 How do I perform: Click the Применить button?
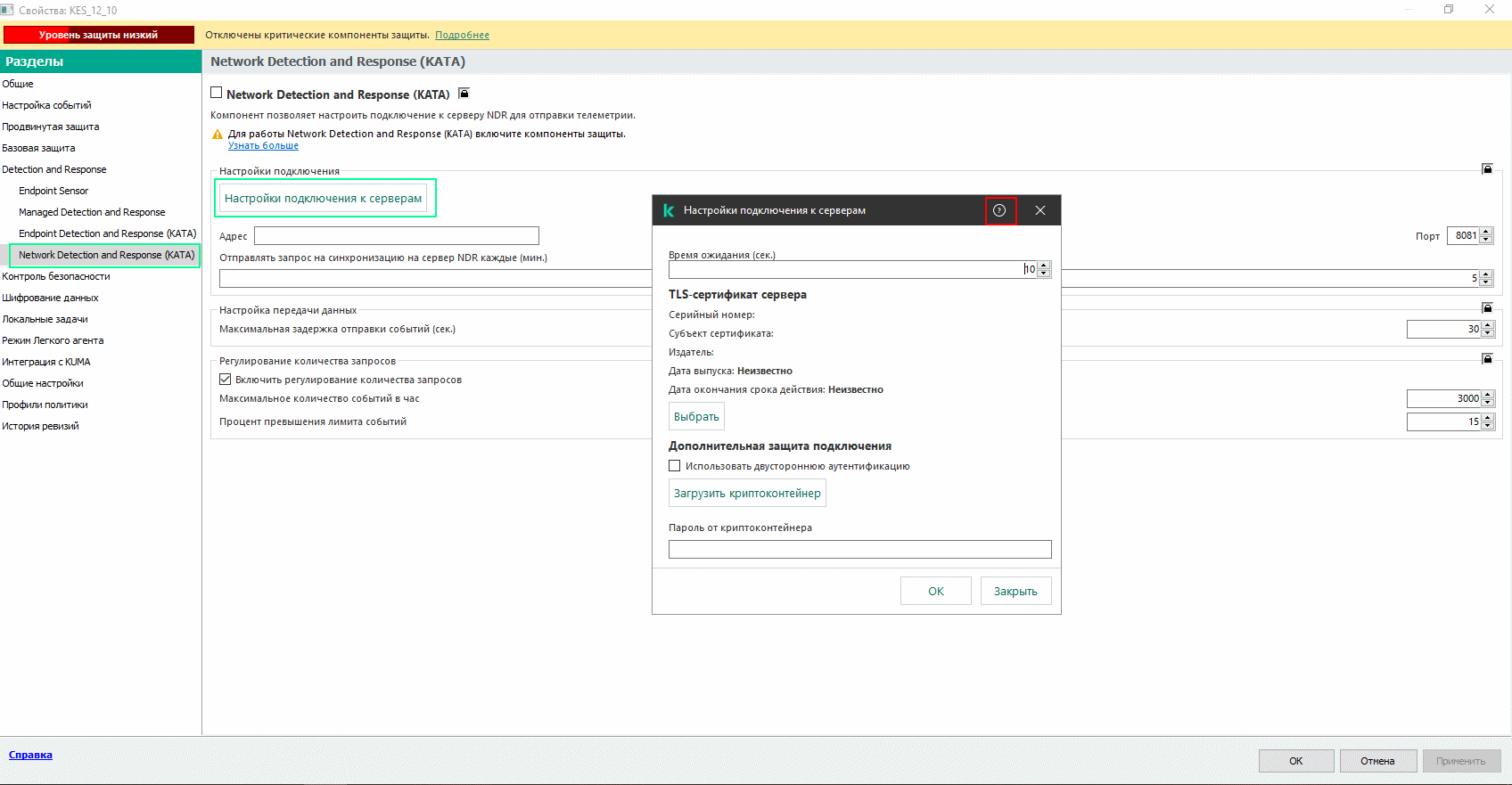pos(1460,761)
